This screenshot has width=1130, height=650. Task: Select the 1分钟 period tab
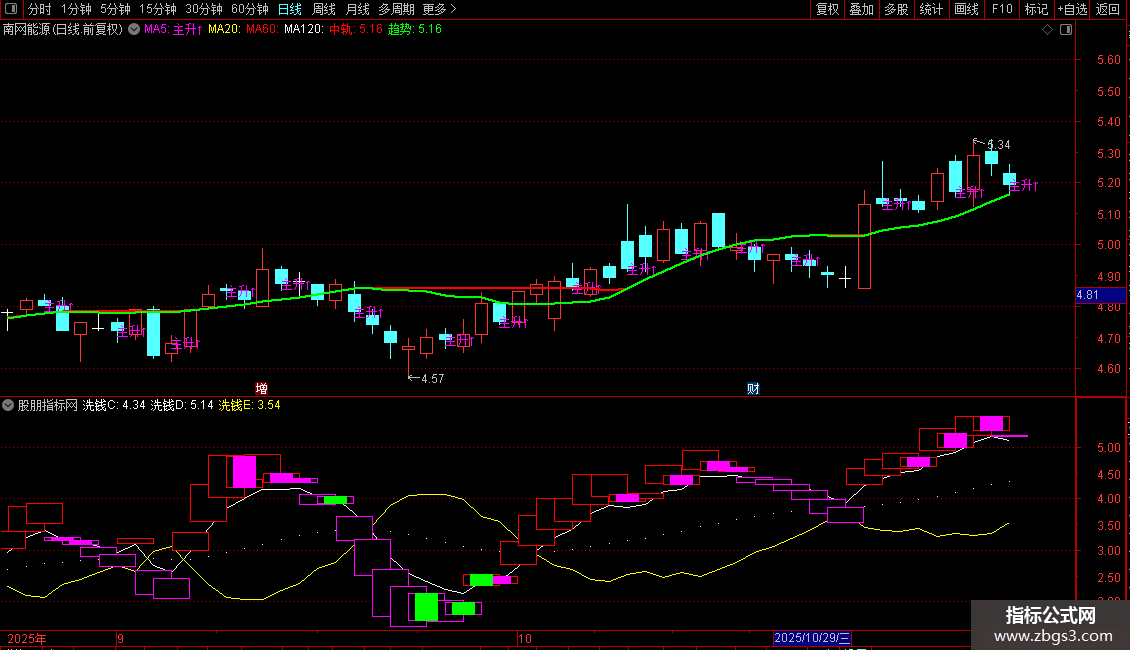click(x=76, y=9)
